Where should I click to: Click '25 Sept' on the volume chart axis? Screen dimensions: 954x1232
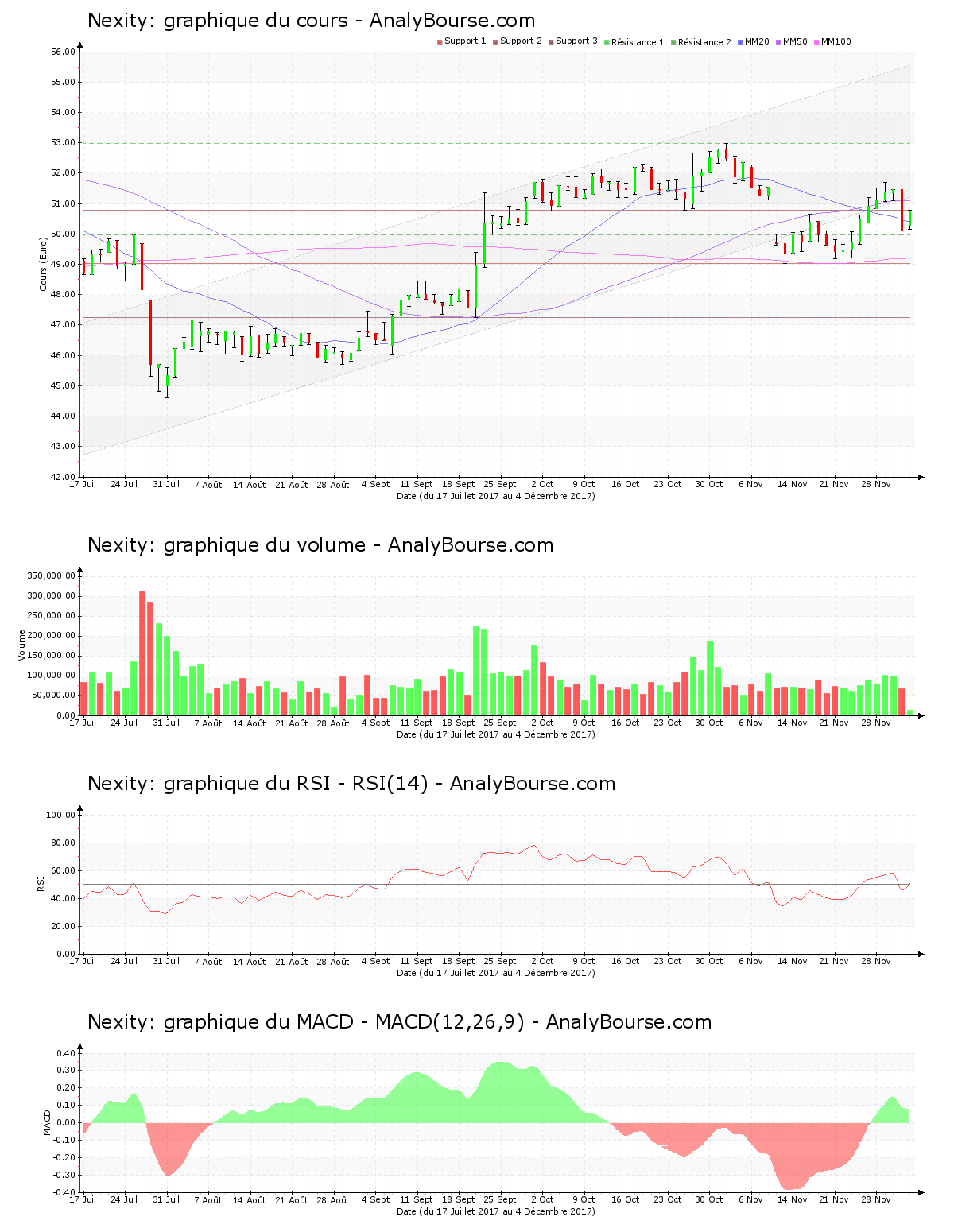click(500, 723)
